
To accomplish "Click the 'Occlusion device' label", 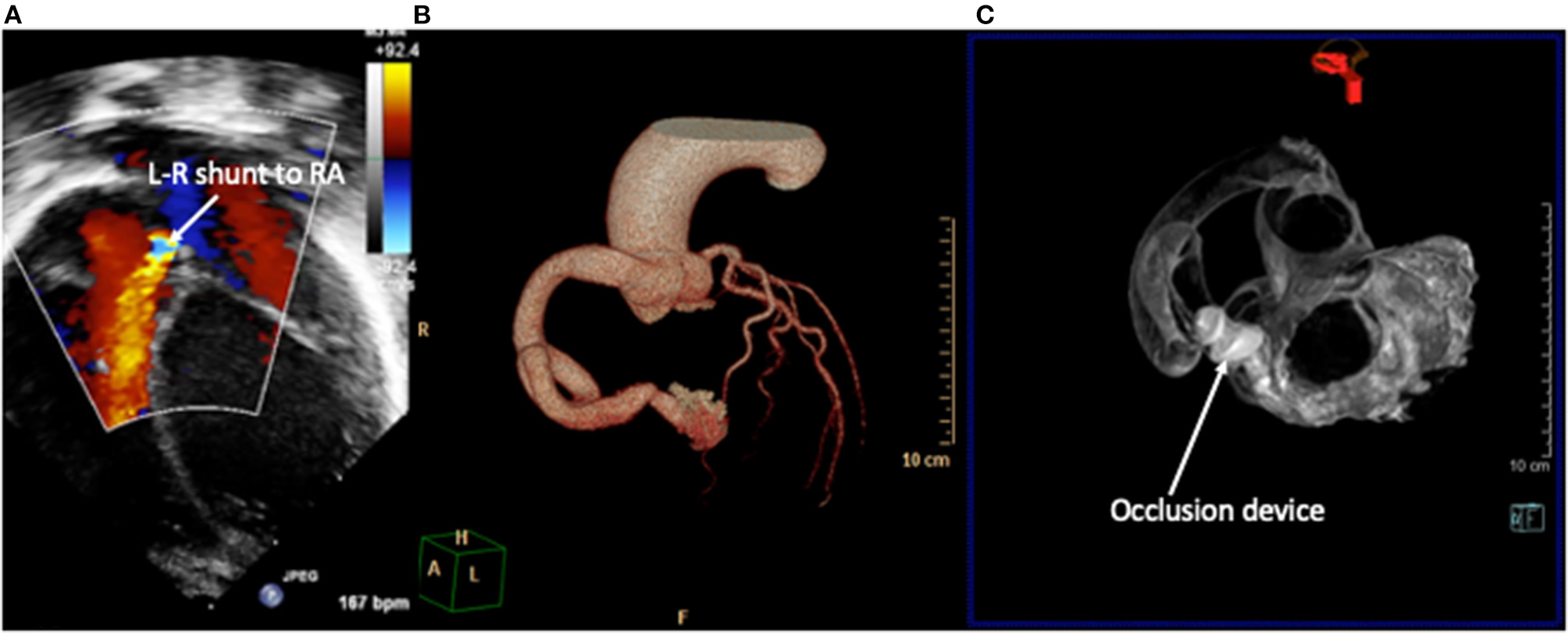I will point(1217,510).
